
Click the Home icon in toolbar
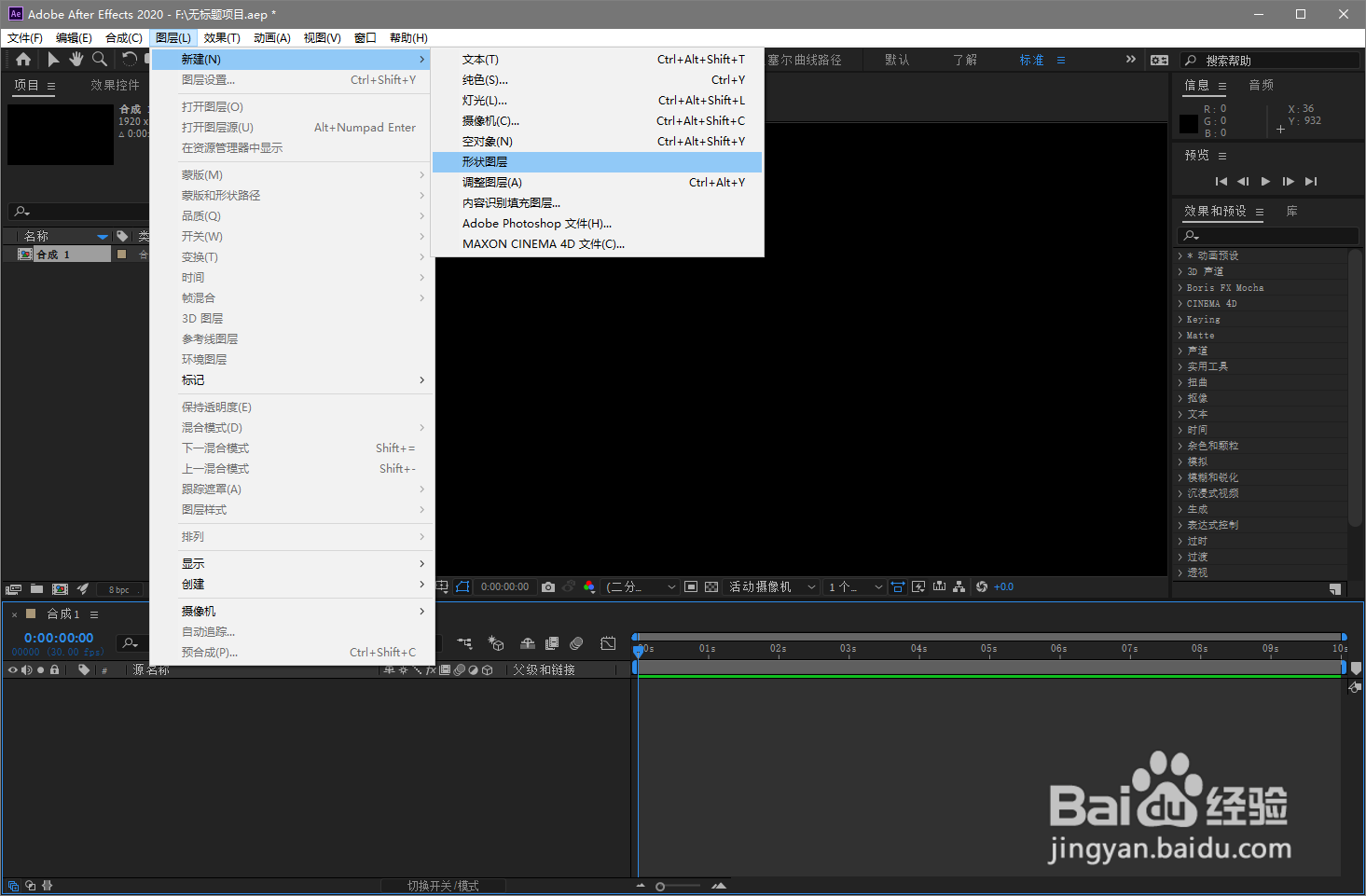(23, 60)
